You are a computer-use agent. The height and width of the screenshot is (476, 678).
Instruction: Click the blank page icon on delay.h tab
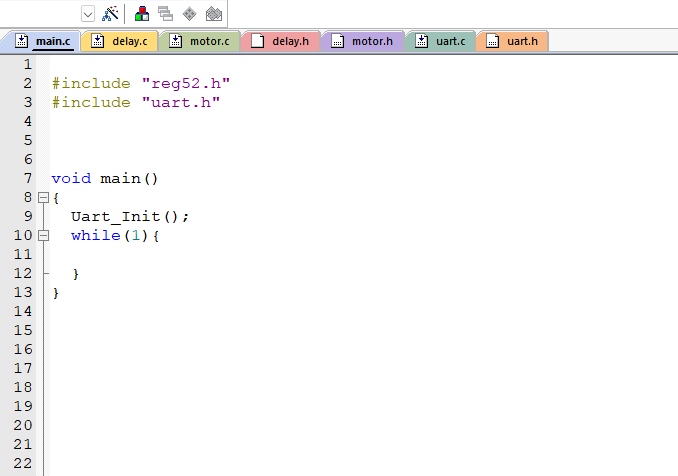257,41
